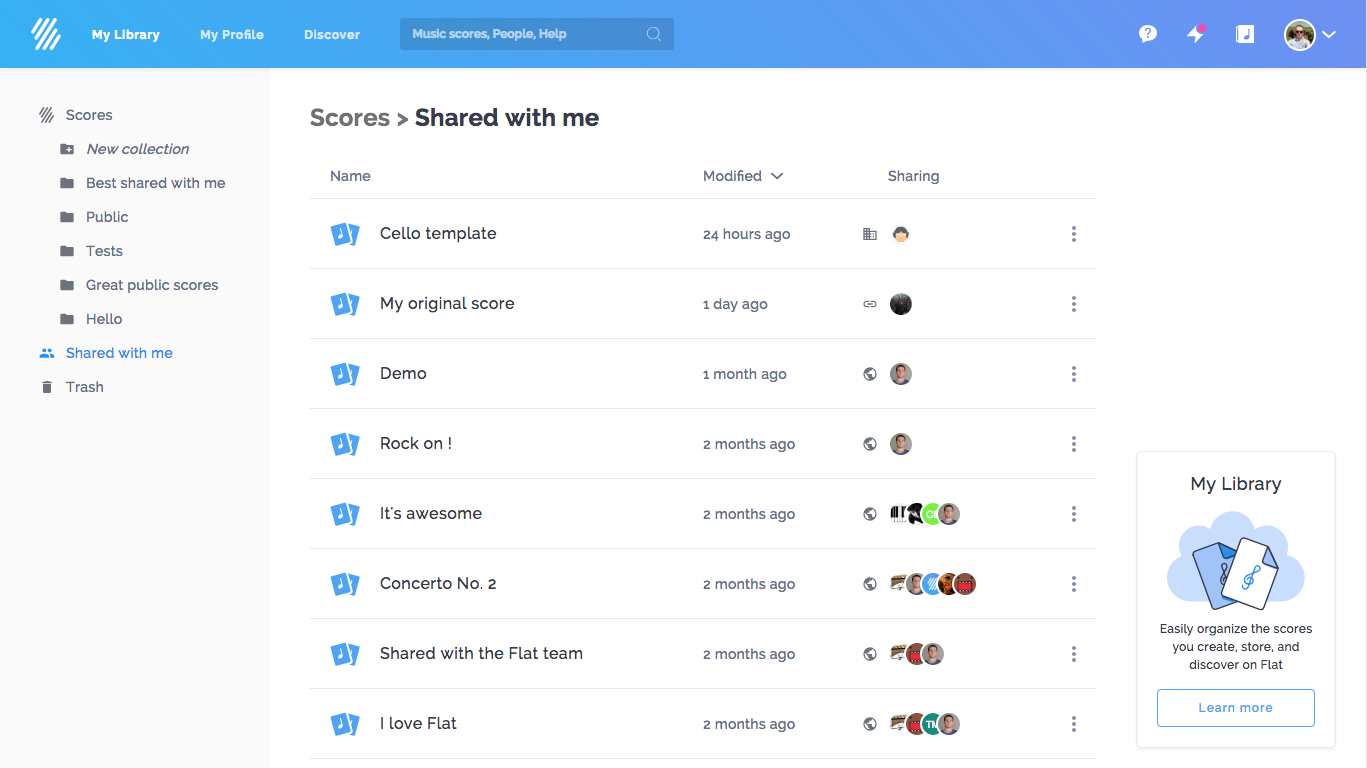Open the help question mark icon
This screenshot has width=1367, height=768.
(1148, 34)
